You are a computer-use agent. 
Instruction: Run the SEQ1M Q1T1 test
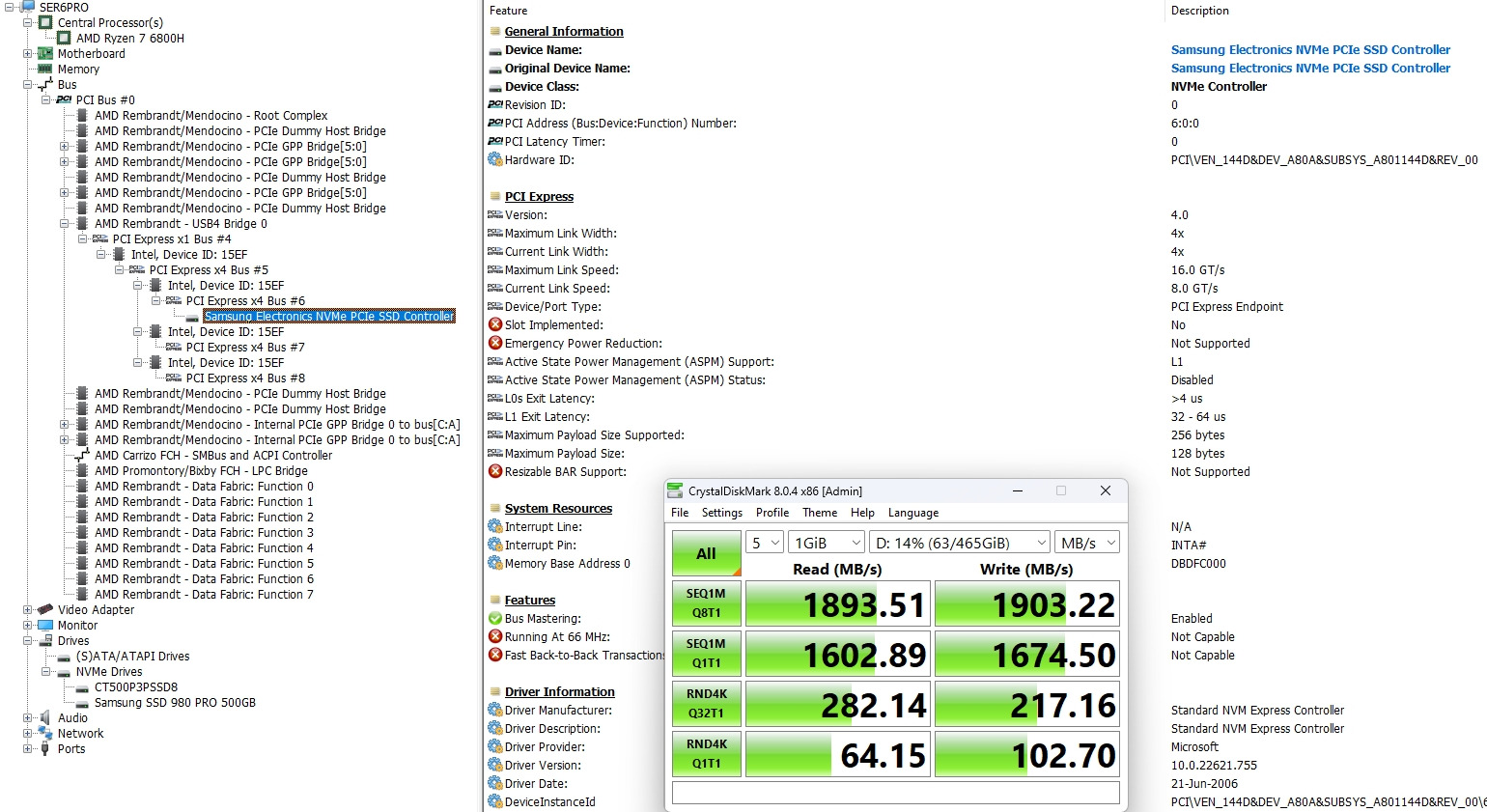click(707, 654)
